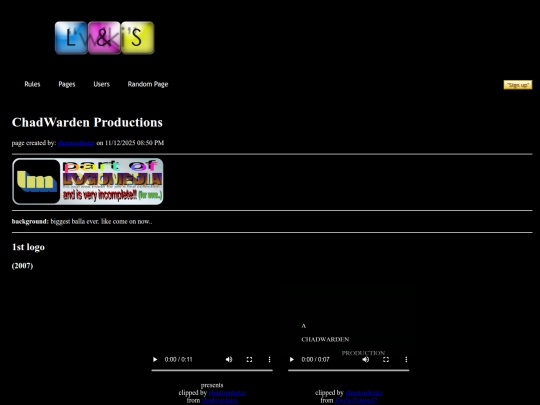Open a Random Page
Image resolution: width=540 pixels, height=405 pixels.
click(148, 84)
